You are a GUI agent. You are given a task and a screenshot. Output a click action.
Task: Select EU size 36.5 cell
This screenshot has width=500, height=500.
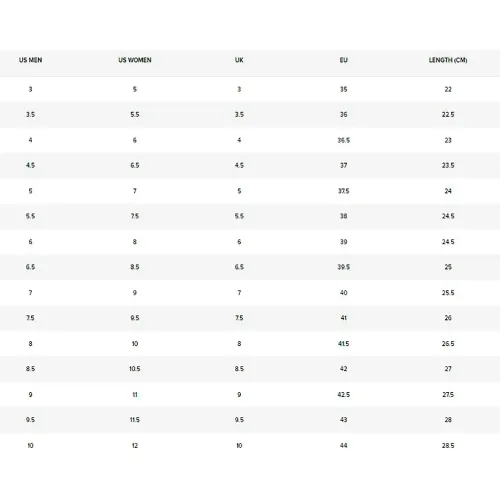point(344,140)
